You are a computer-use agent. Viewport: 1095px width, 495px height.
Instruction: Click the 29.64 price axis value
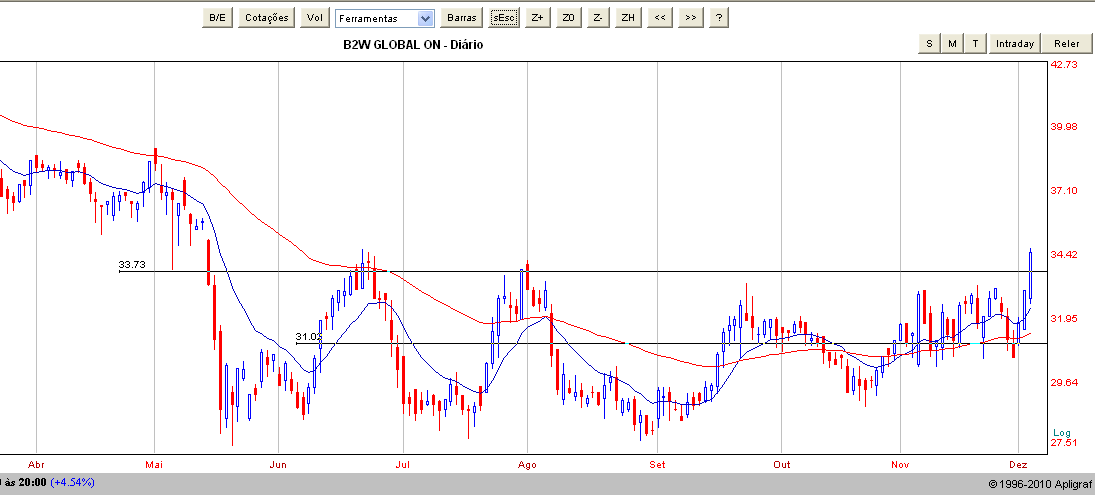1064,382
